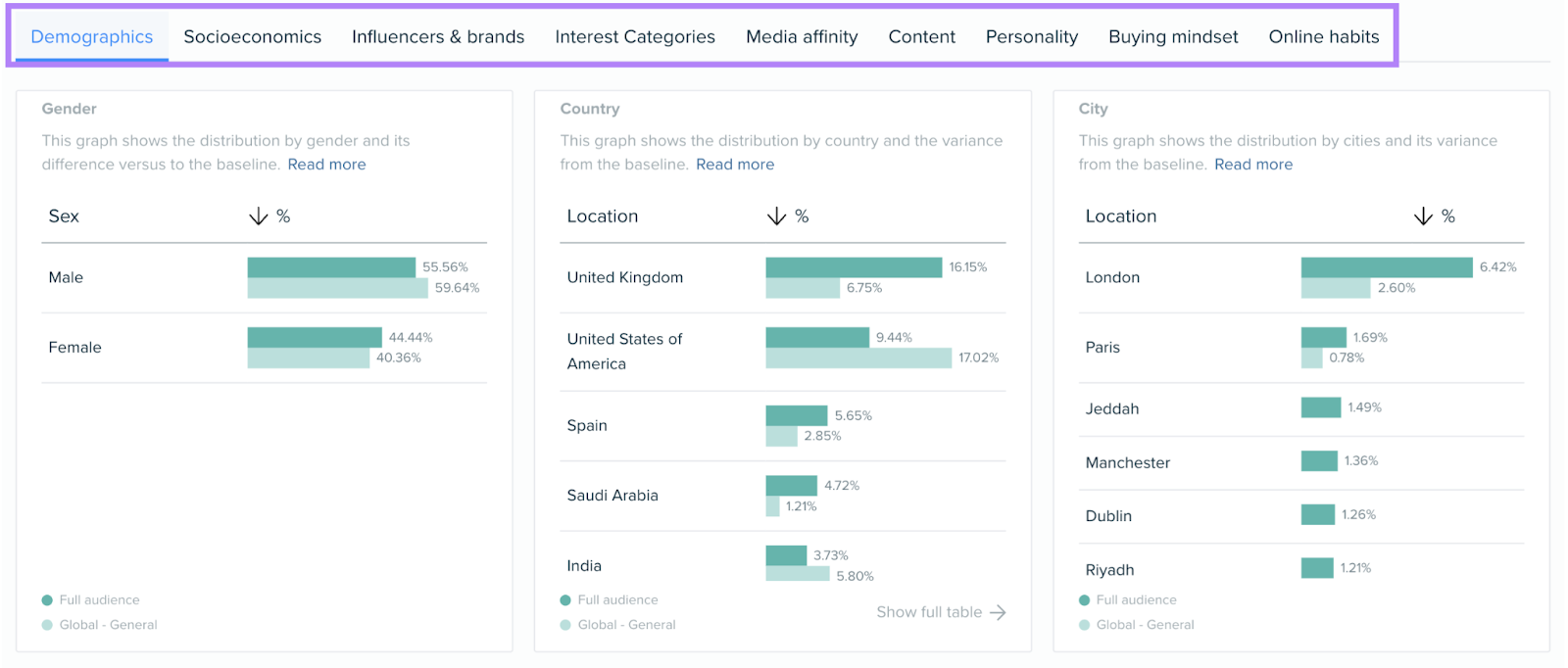The height and width of the screenshot is (668, 1568).
Task: Click Full audience legend dot in Gender card
Action: click(x=47, y=600)
